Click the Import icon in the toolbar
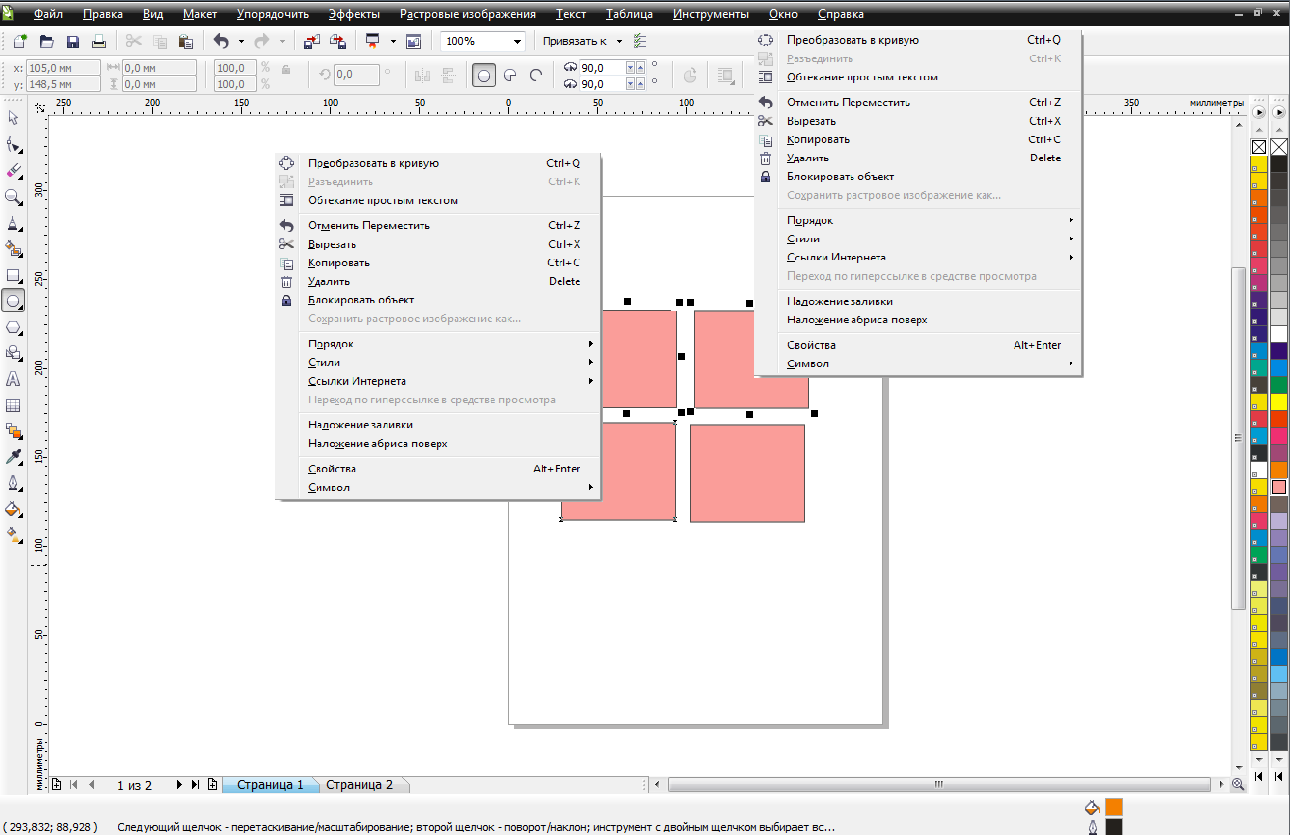The image size is (1290, 835). (311, 41)
